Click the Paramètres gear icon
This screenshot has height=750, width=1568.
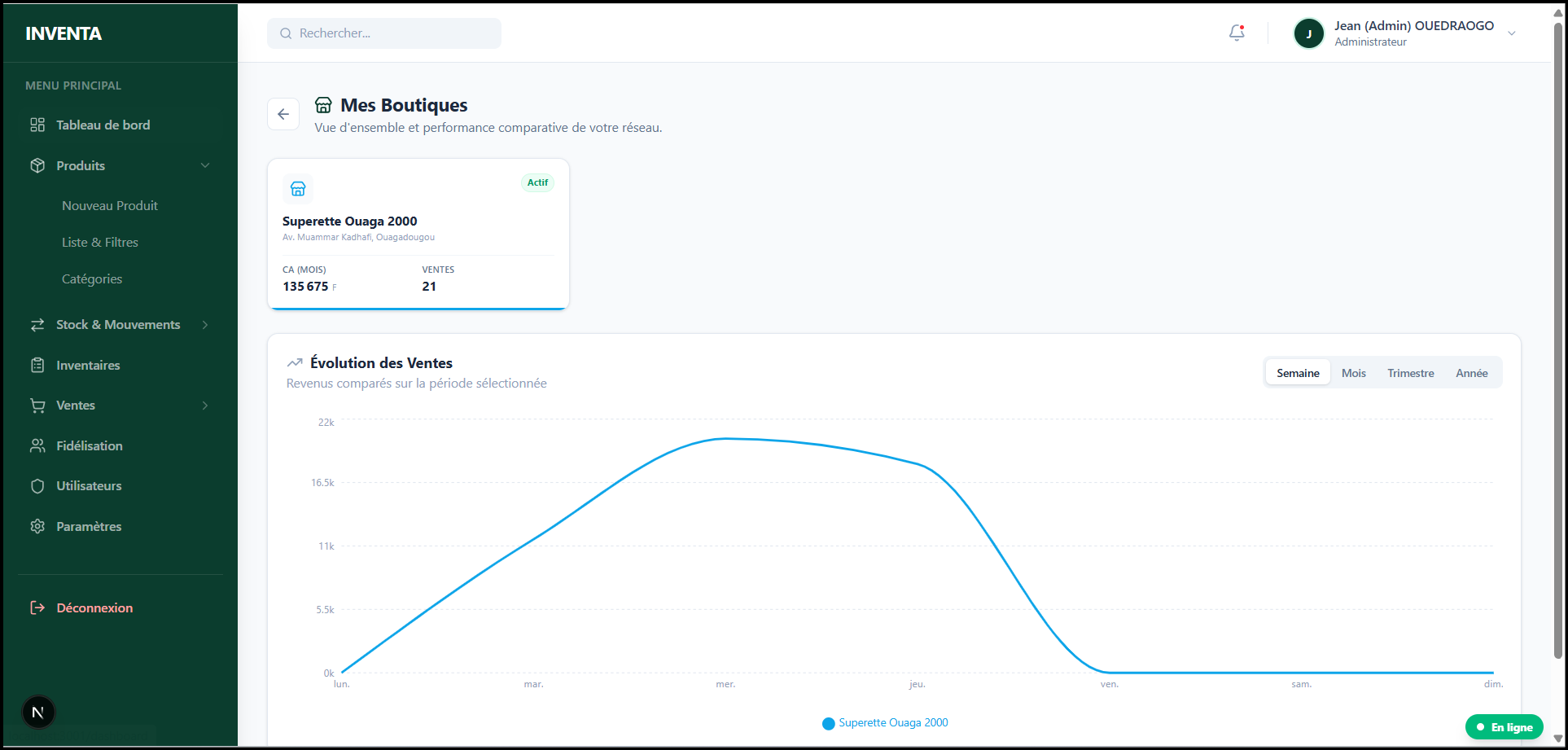pos(37,526)
